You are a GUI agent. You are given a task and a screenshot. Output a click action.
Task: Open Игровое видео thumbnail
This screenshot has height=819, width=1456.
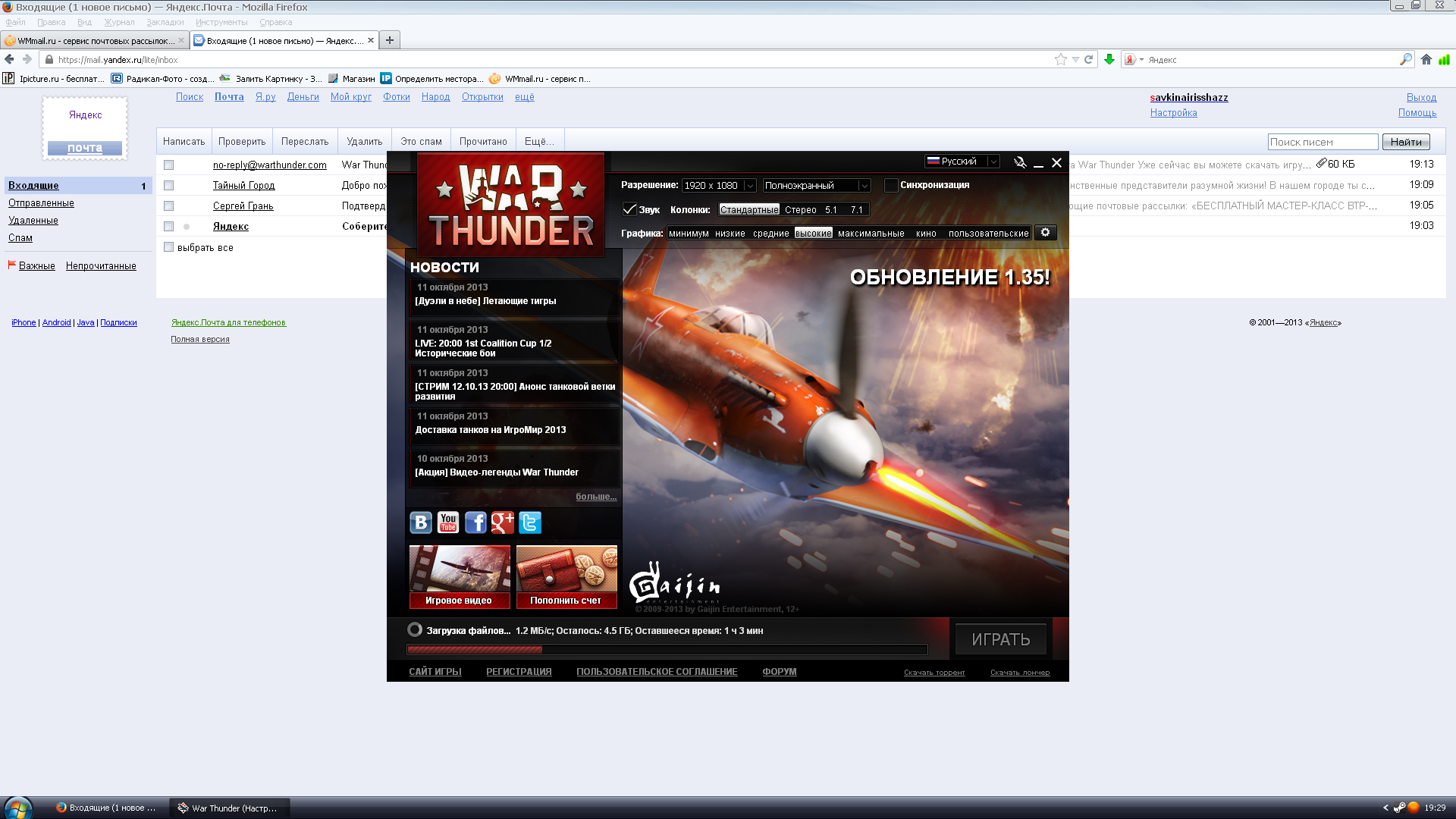(460, 577)
